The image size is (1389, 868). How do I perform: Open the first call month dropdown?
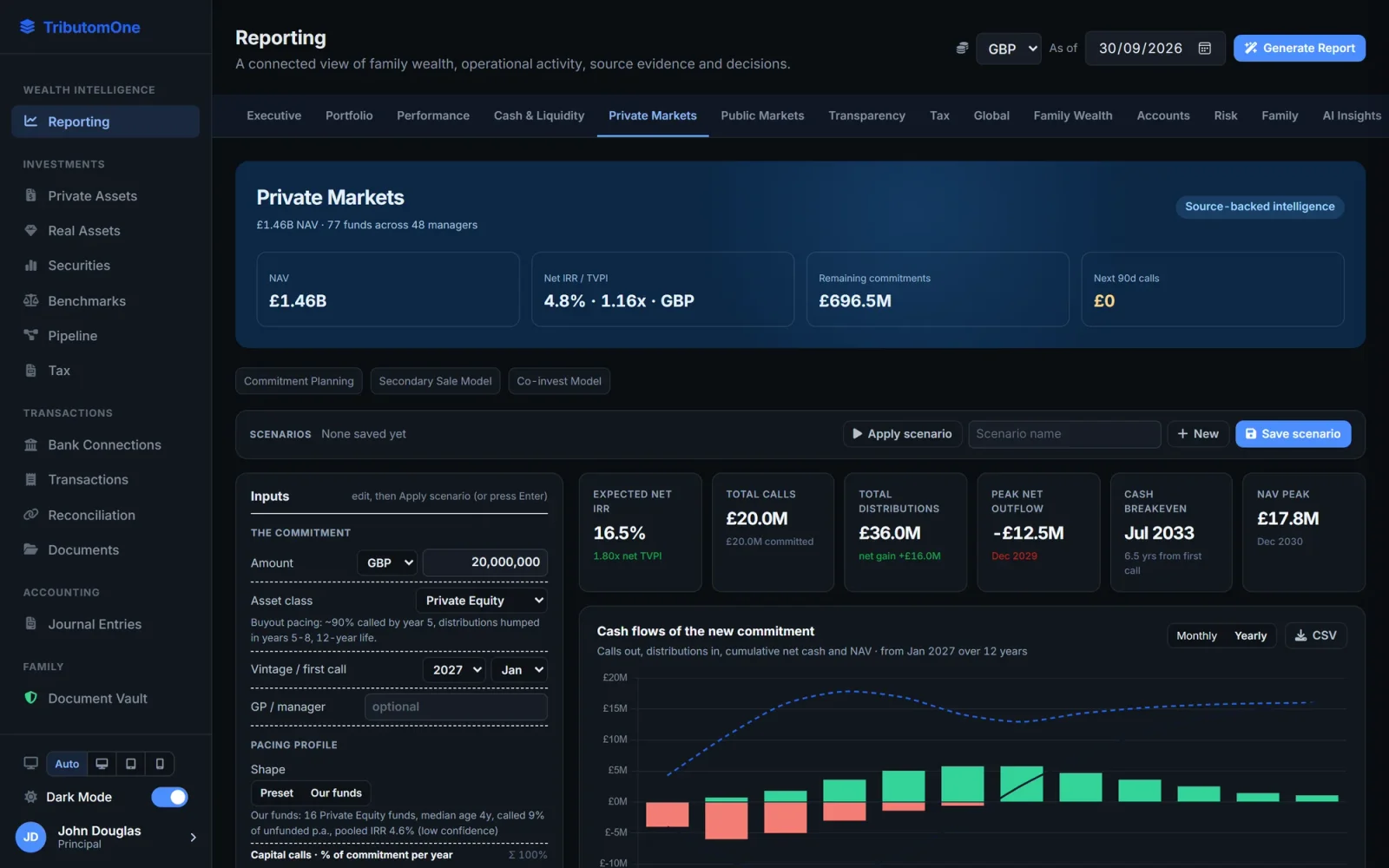pos(520,670)
